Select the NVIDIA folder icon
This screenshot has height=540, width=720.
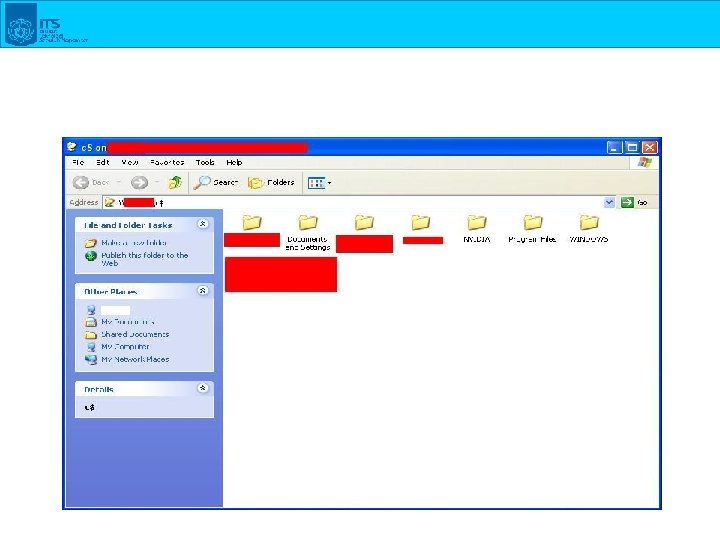tap(477, 222)
